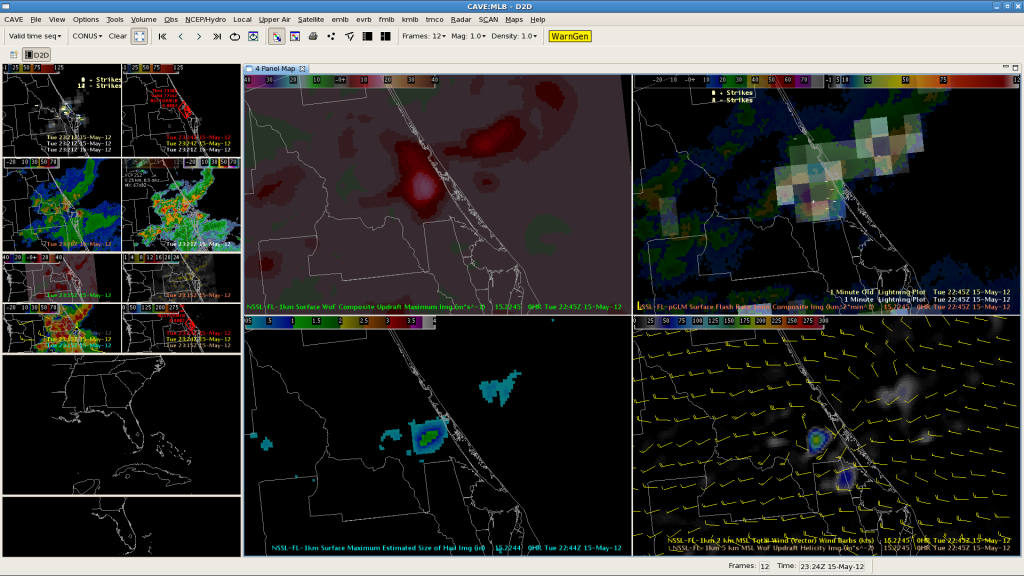Open the Upper Air menu

point(275,19)
